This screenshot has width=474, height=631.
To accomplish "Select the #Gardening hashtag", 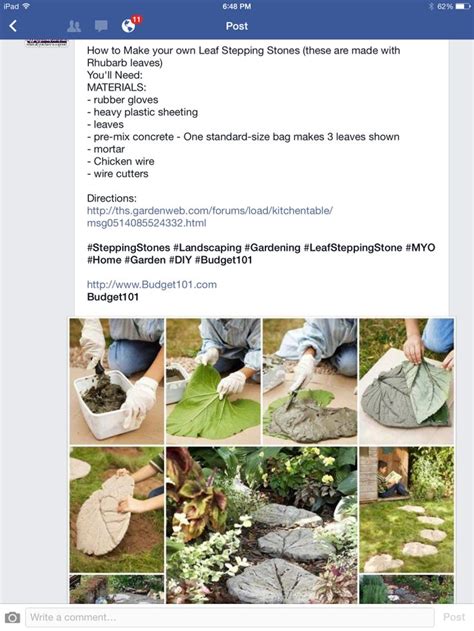I will pyautogui.click(x=272, y=247).
